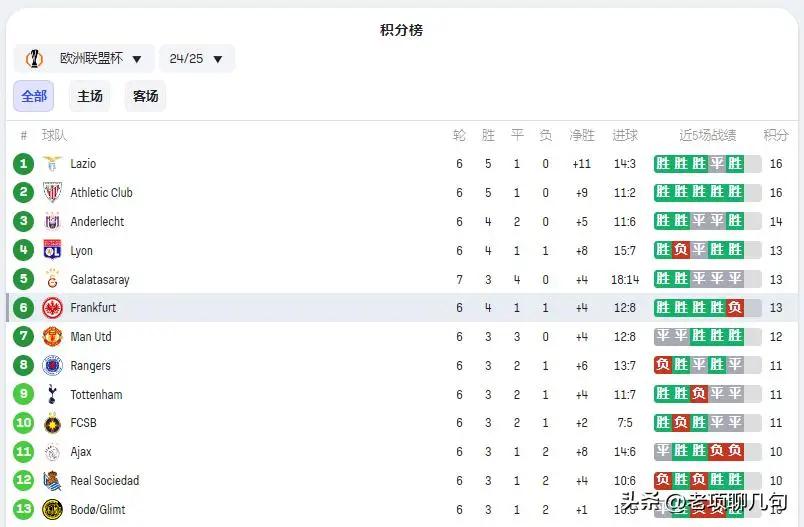Sort by the 积分 points column header
The width and height of the screenshot is (804, 527).
pyautogui.click(x=776, y=135)
